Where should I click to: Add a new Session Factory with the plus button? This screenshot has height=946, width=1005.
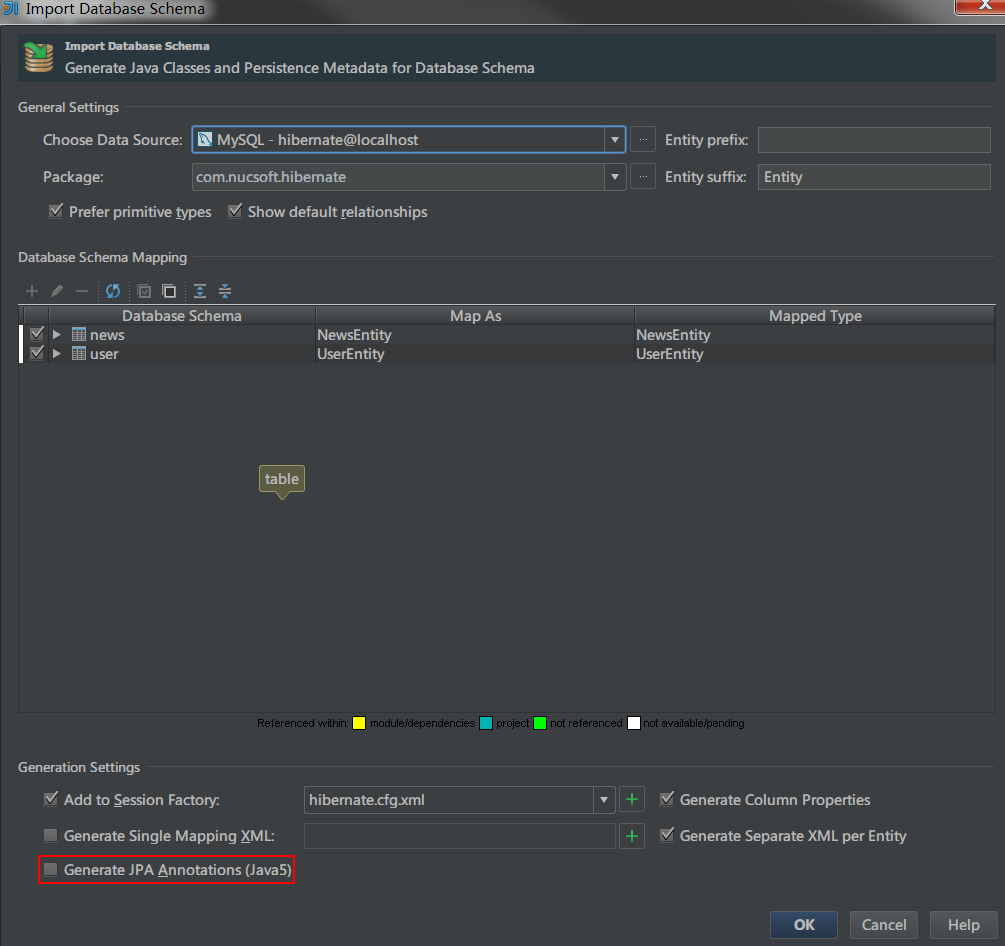pos(632,799)
